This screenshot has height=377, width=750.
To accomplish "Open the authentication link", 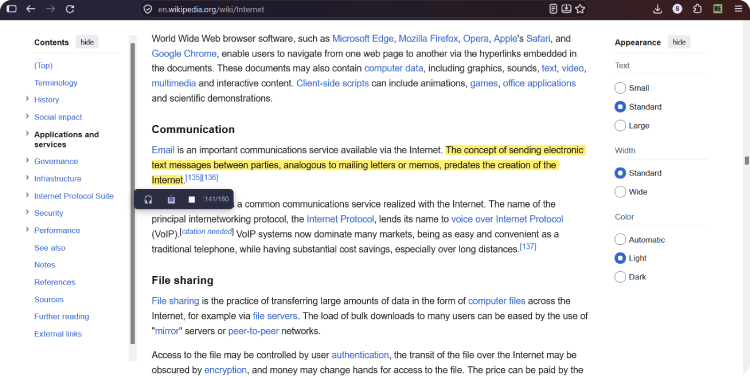I will [360, 355].
